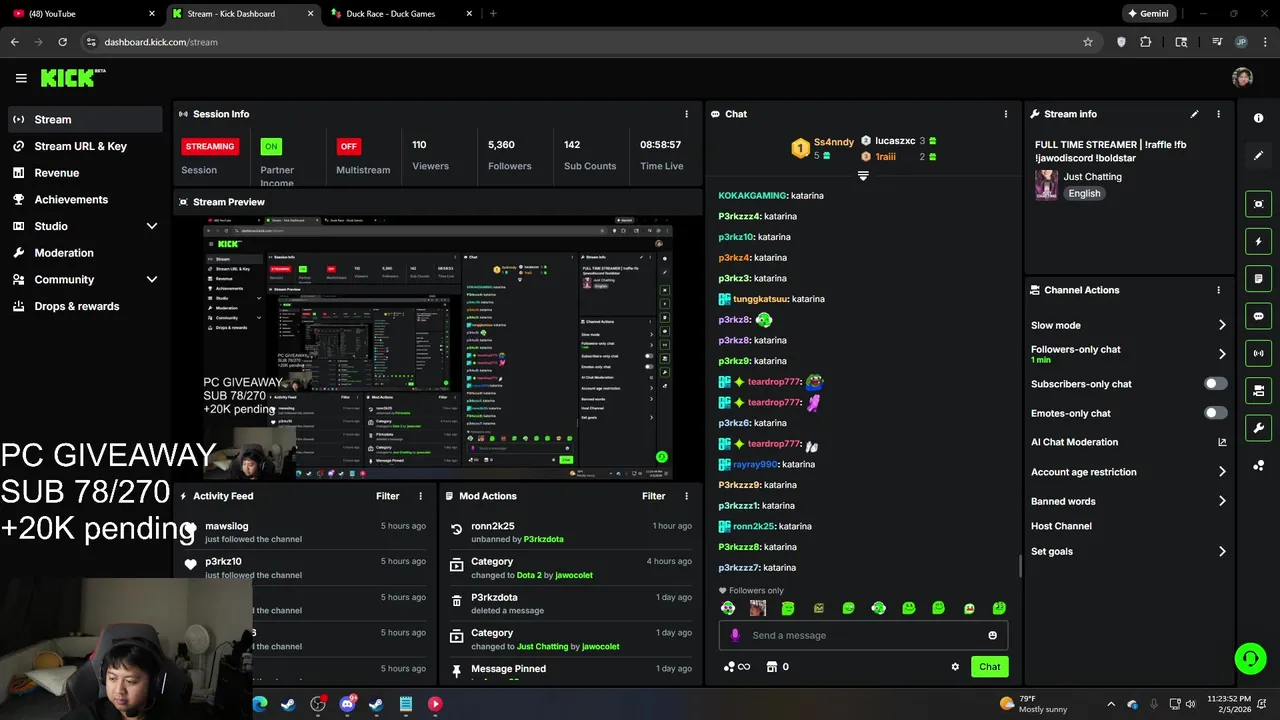The width and height of the screenshot is (1280, 720).
Task: Open Gemini button in browser title bar
Action: 1147,14
